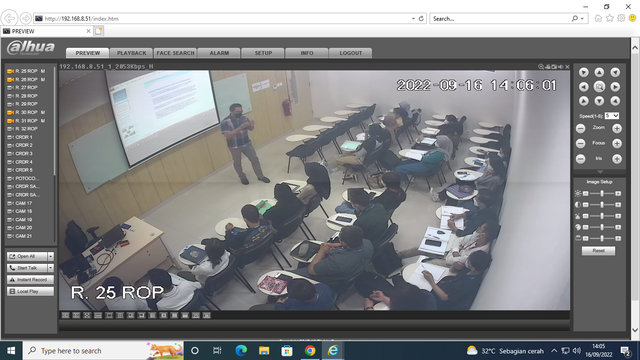Increase brightness with its plus button
This screenshot has height=360, width=640.
point(618,193)
